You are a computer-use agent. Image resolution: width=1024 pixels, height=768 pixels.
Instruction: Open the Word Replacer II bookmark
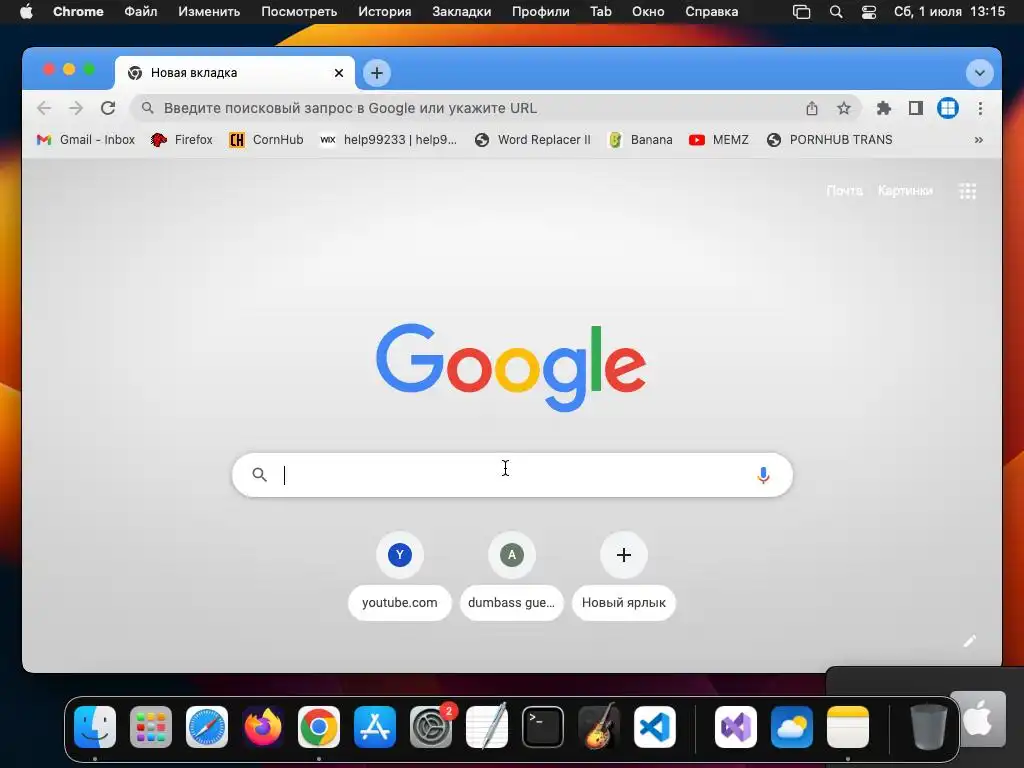click(x=533, y=140)
